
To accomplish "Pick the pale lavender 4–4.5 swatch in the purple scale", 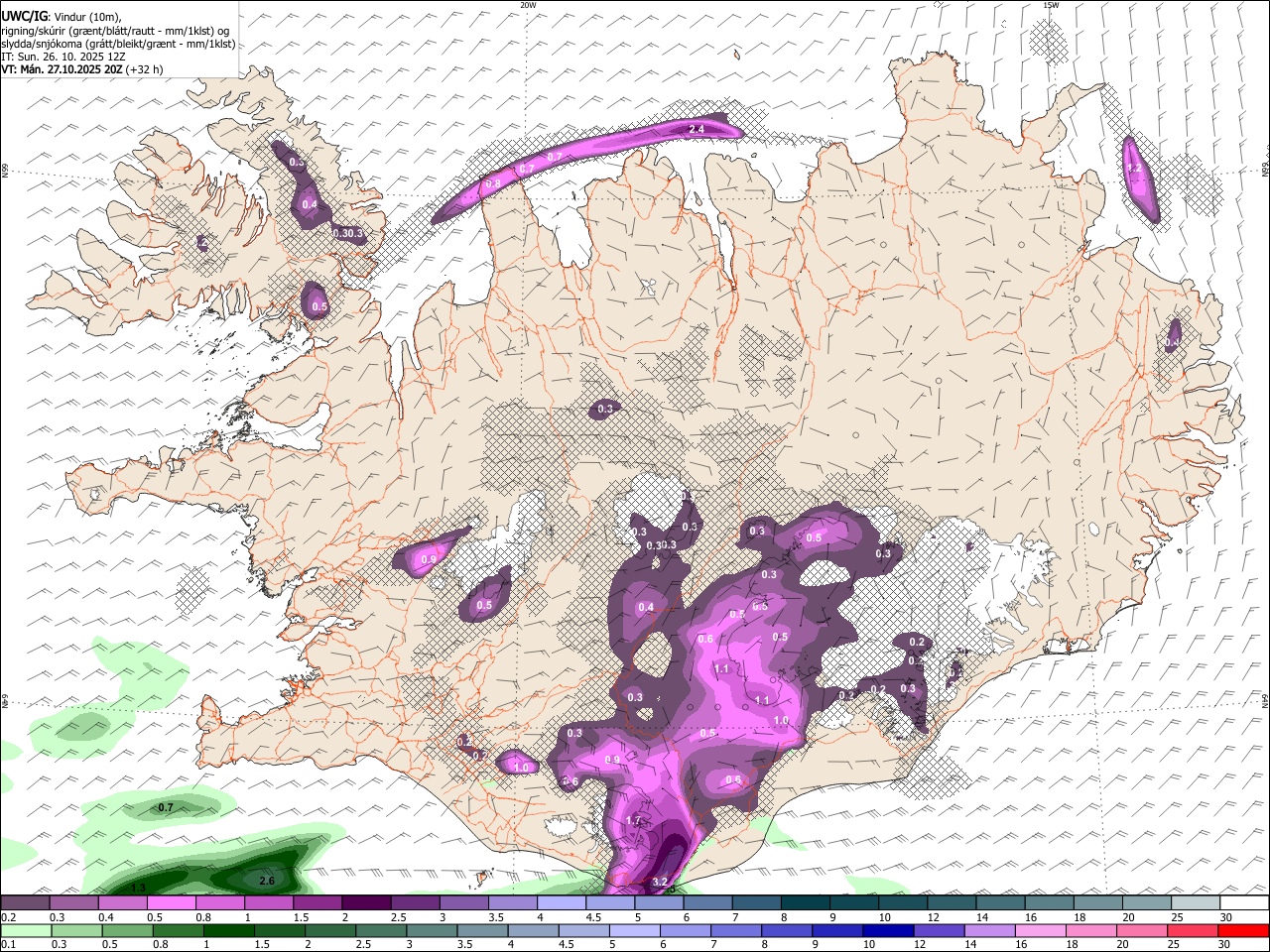I will 561,903.
